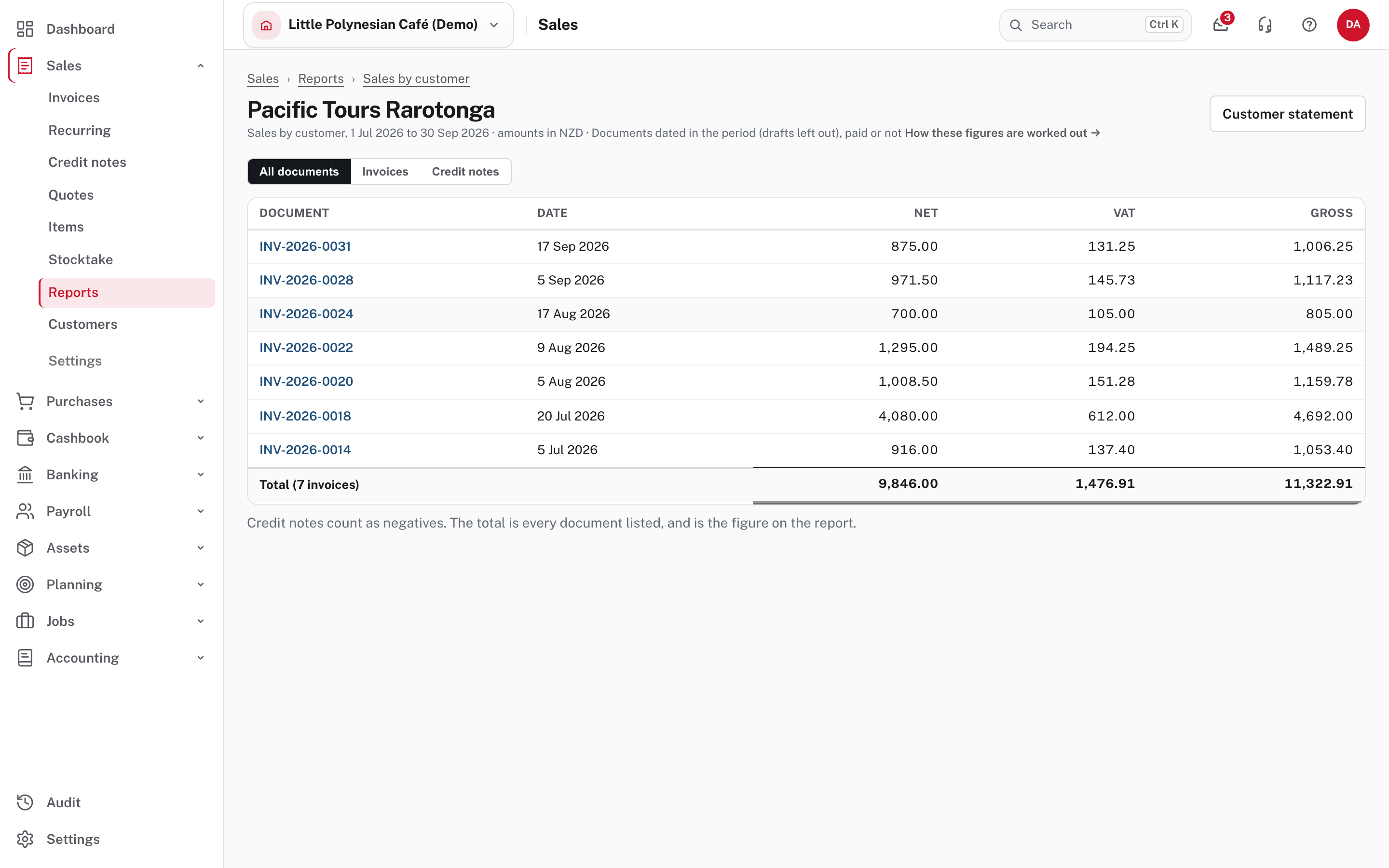Expand the Payroll menu section

pos(111,511)
